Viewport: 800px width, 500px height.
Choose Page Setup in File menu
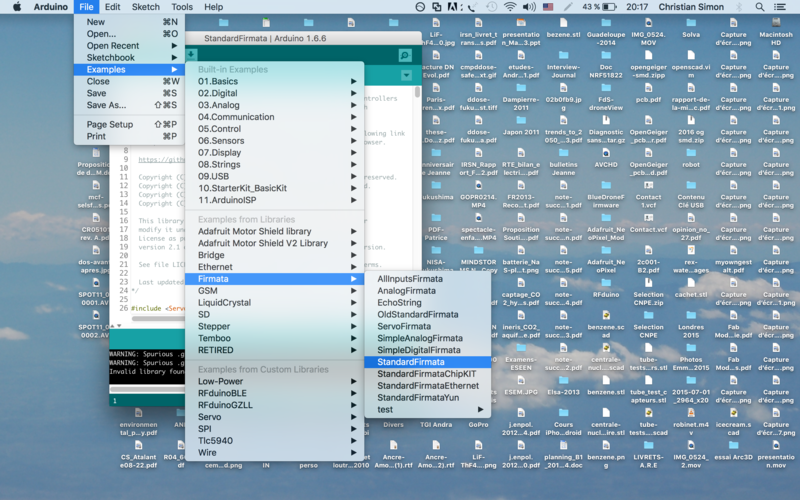point(130,124)
